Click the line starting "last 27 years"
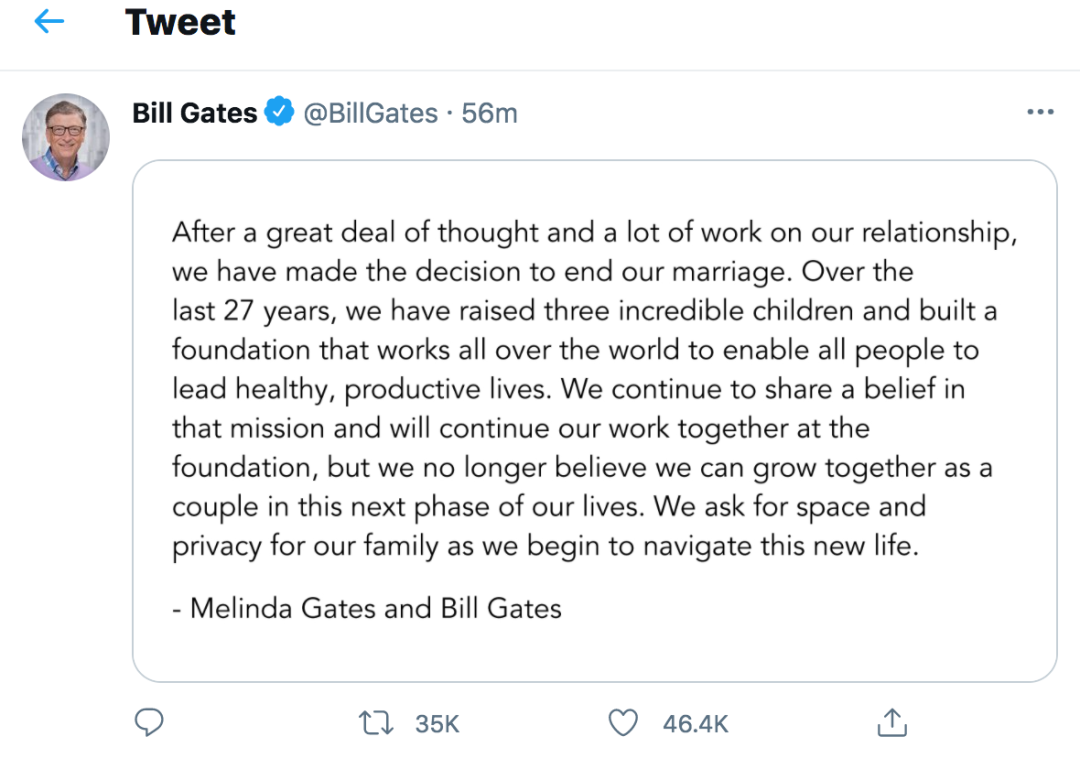1080x758 pixels. click(584, 311)
